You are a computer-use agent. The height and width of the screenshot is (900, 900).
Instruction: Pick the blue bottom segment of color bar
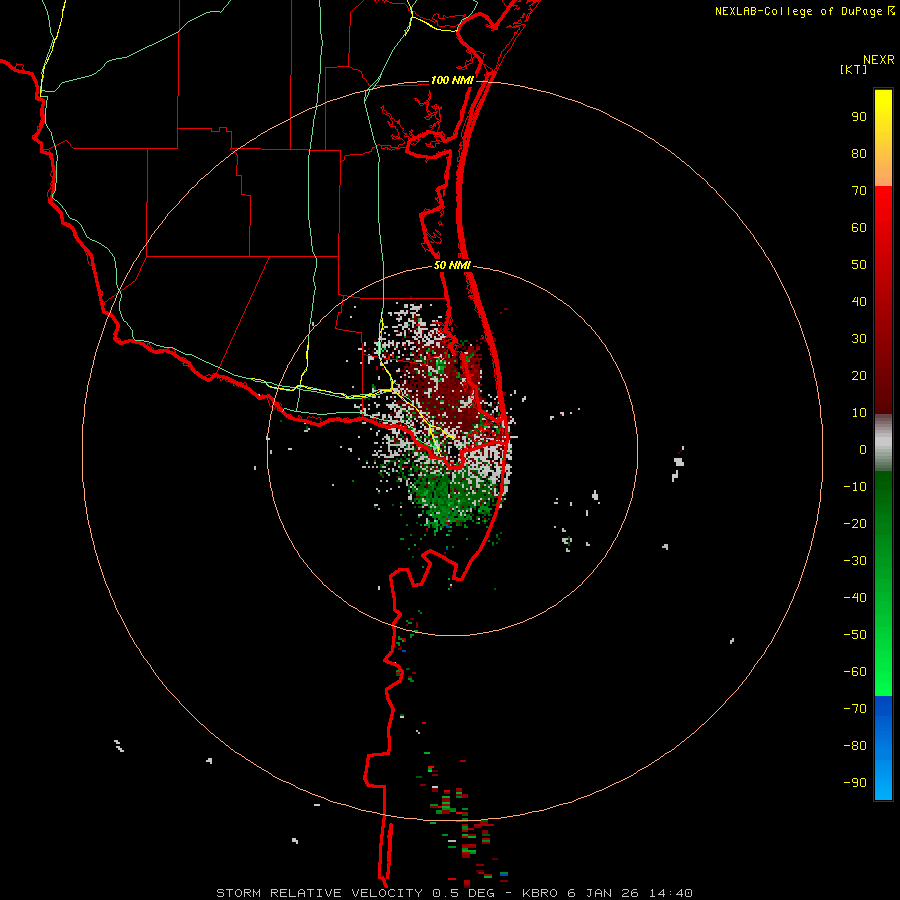tap(883, 747)
